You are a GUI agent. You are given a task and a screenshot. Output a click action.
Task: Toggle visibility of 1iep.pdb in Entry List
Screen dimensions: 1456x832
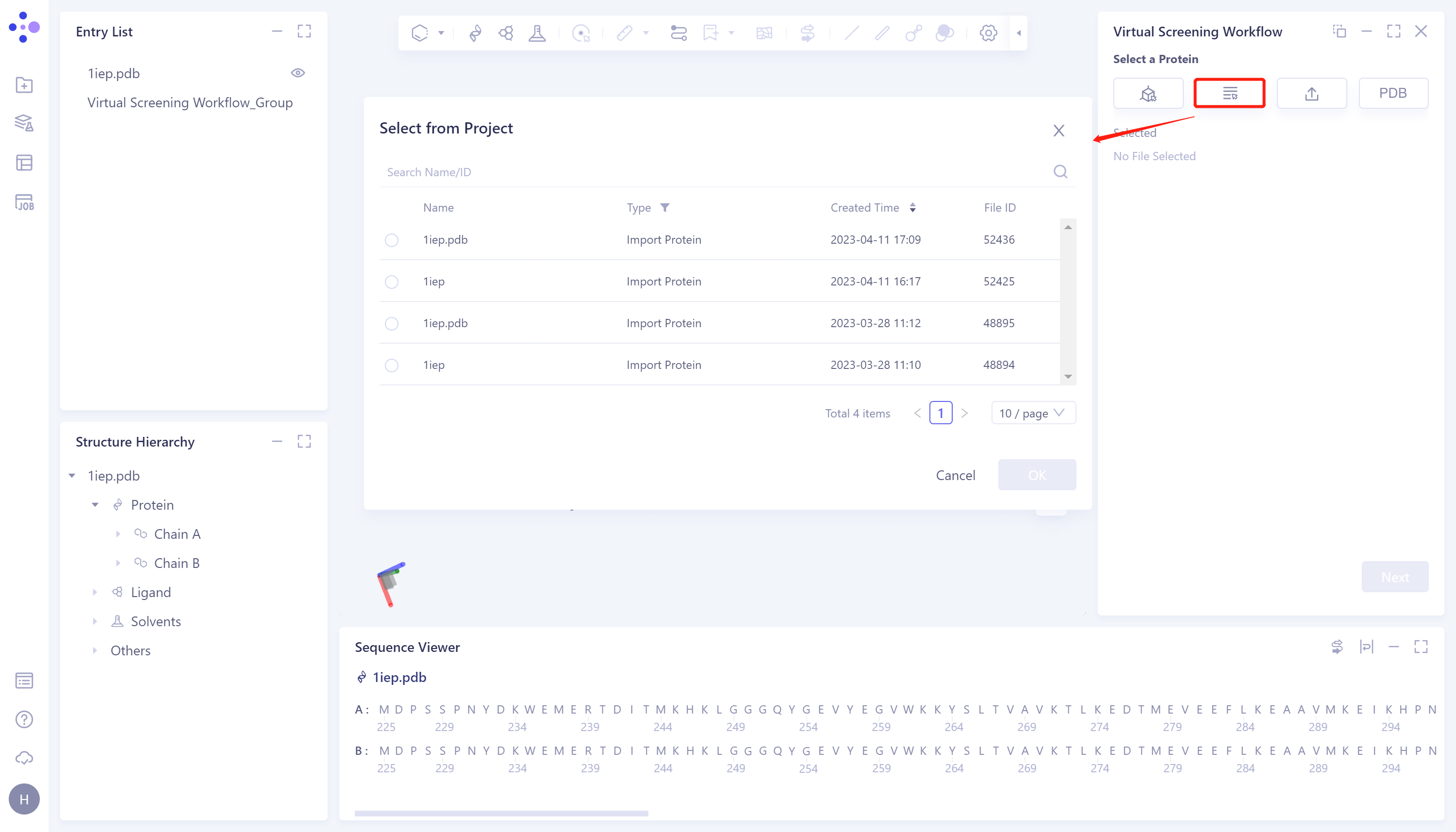[x=299, y=73]
